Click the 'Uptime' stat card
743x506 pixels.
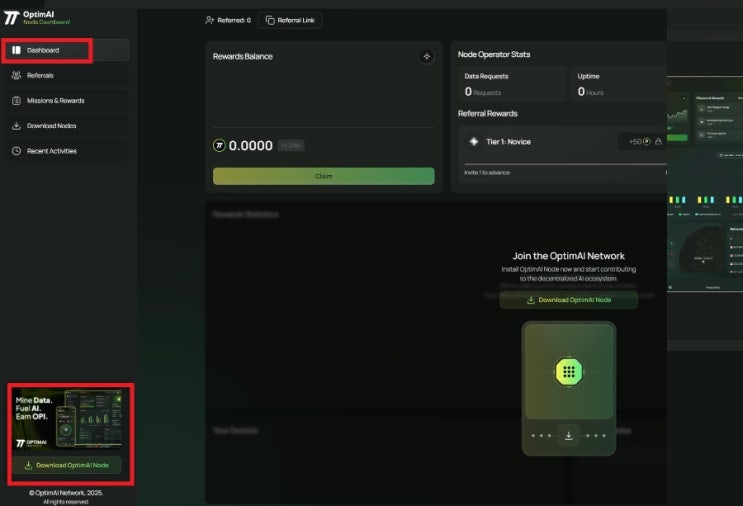pos(618,84)
